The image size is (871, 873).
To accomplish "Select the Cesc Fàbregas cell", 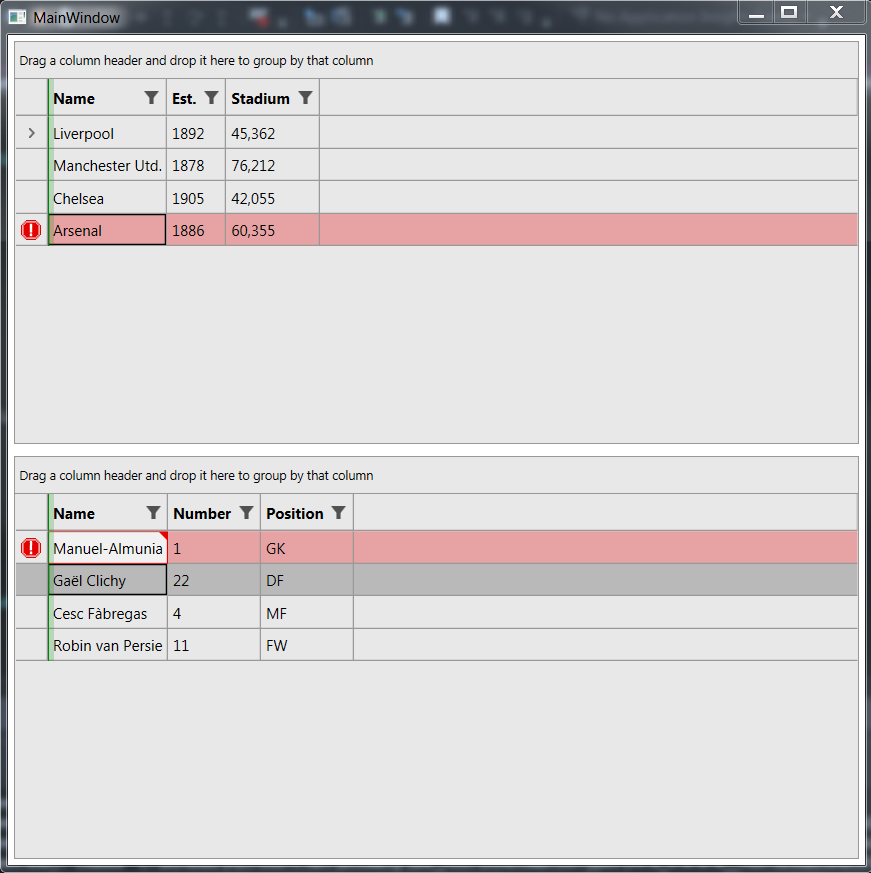I will [x=109, y=613].
